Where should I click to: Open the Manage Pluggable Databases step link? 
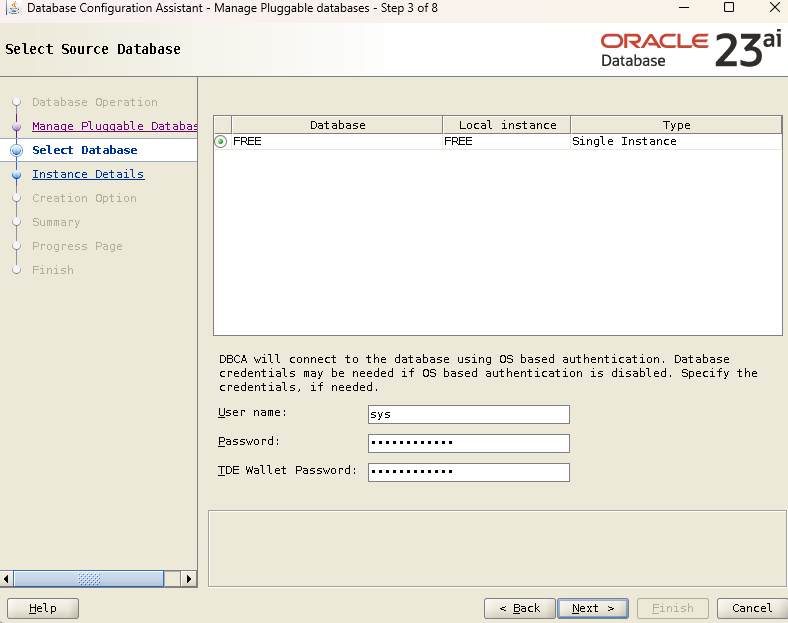[115, 126]
